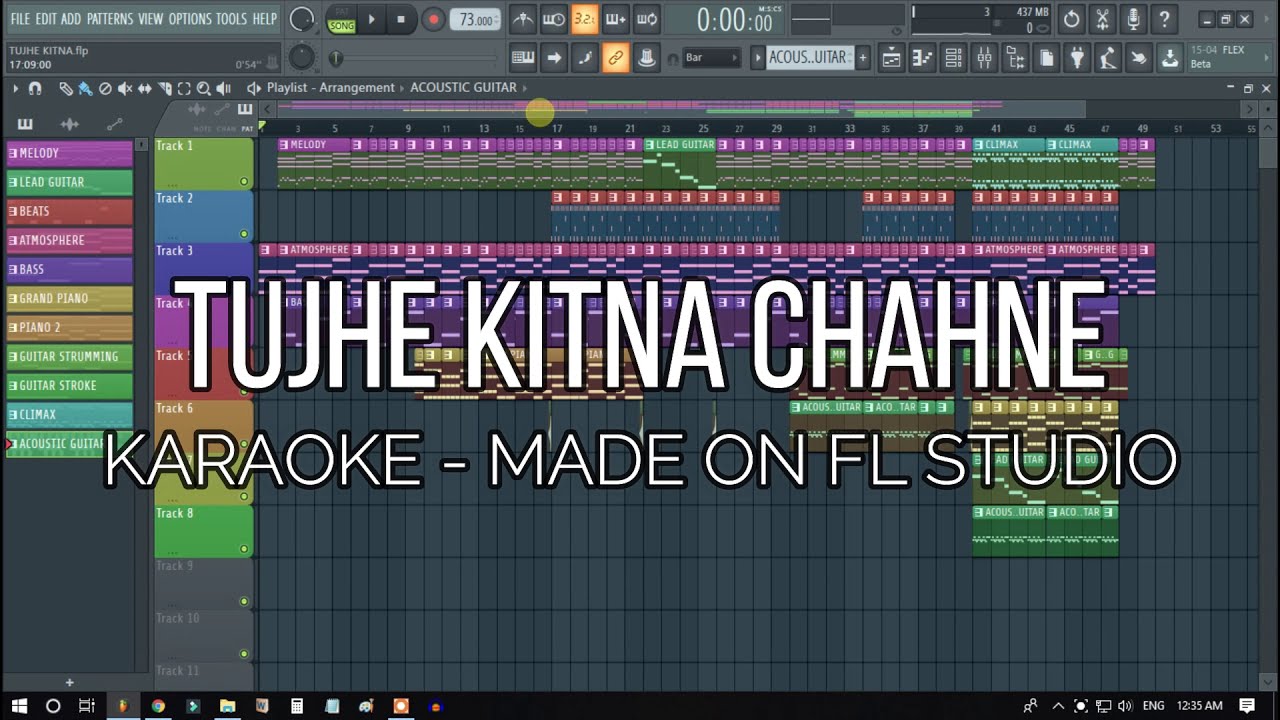Click the 0:00:00 time display
Viewport: 1280px width, 720px height.
[735, 19]
